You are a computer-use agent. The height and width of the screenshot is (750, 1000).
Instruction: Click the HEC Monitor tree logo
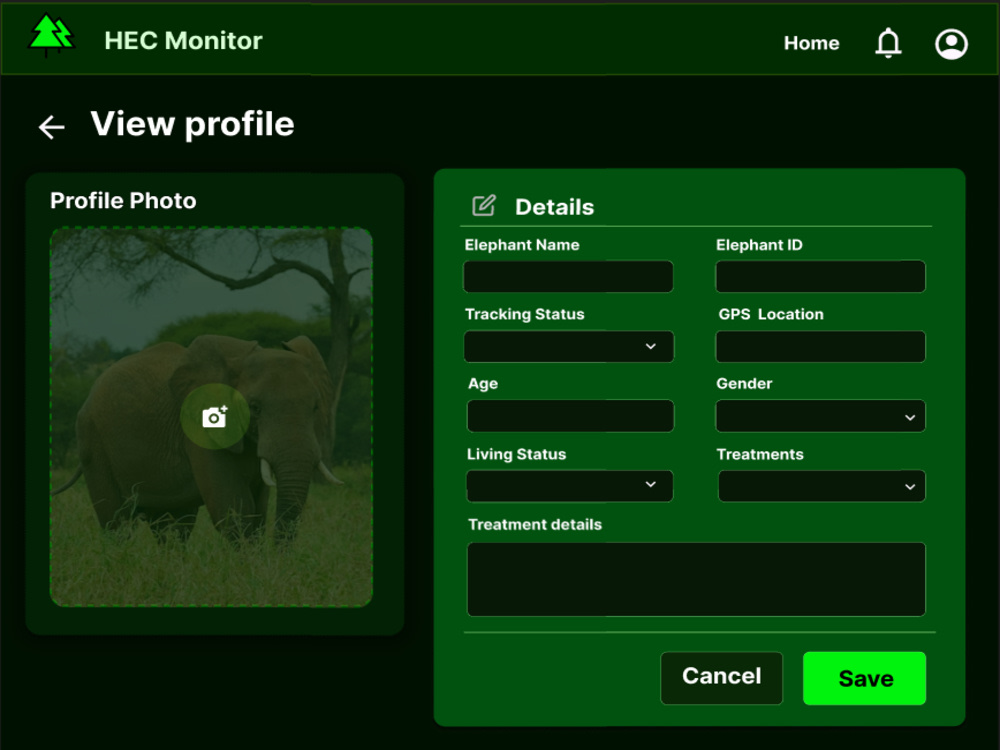point(52,35)
